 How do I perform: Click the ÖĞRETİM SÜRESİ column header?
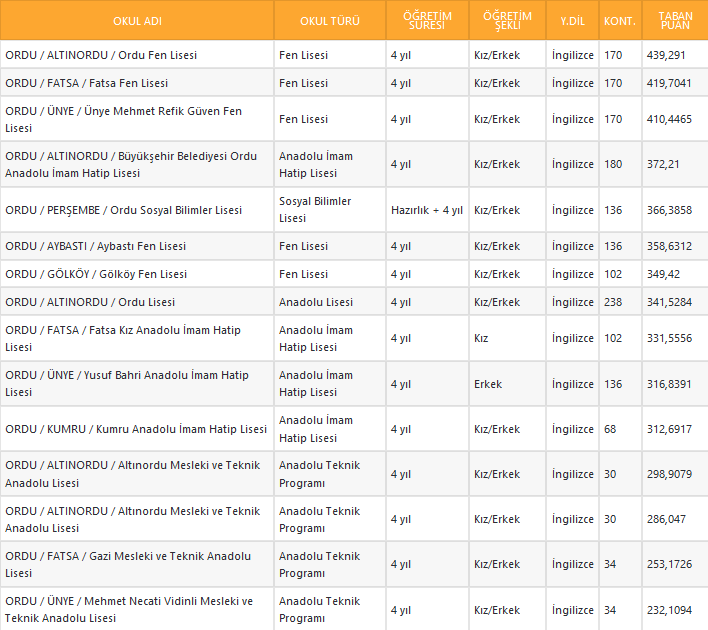(427, 21)
